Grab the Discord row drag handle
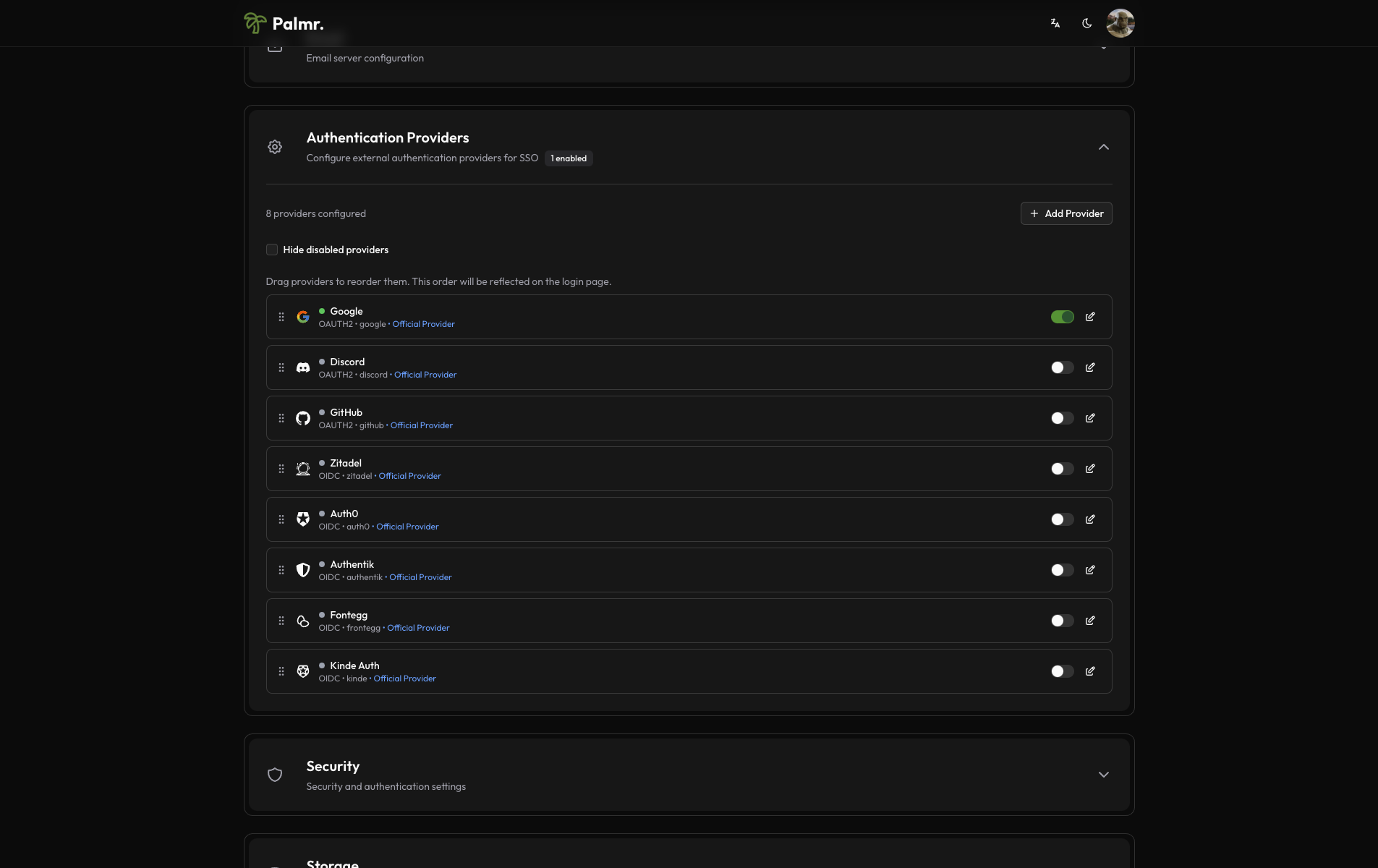The width and height of the screenshot is (1378, 868). point(281,367)
